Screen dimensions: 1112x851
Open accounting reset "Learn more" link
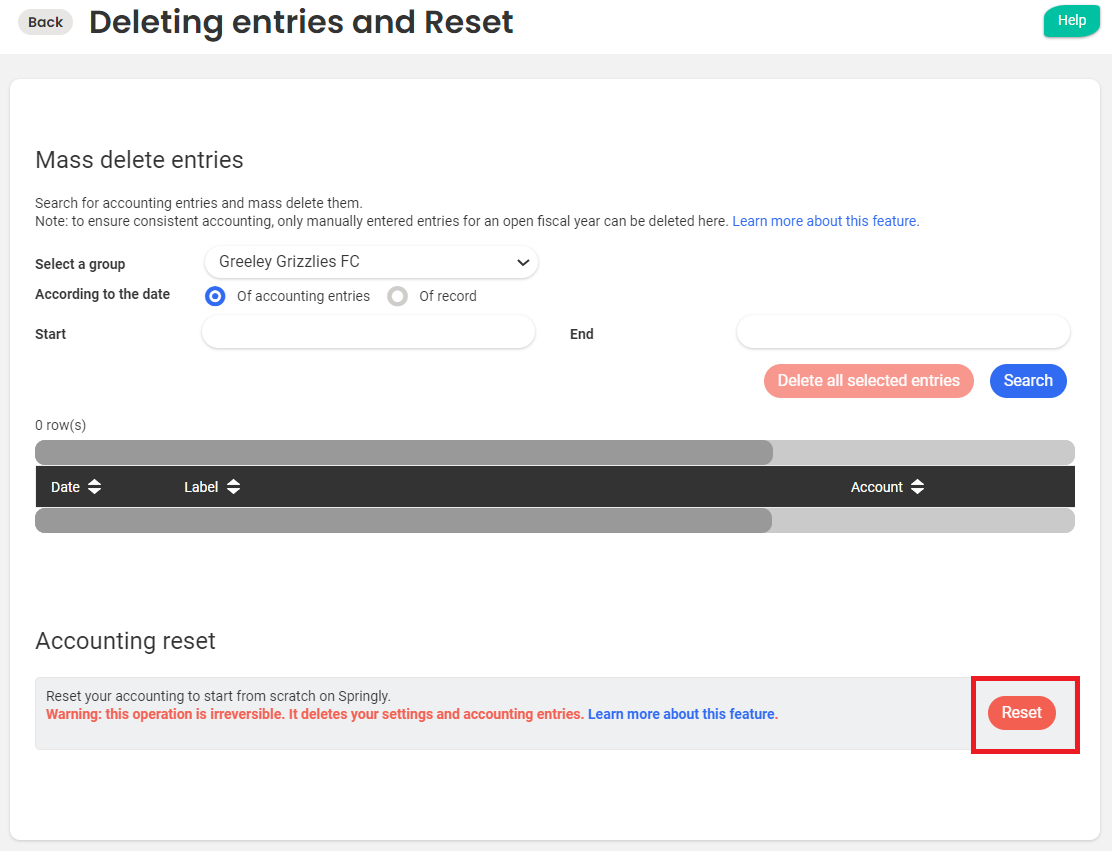682,714
